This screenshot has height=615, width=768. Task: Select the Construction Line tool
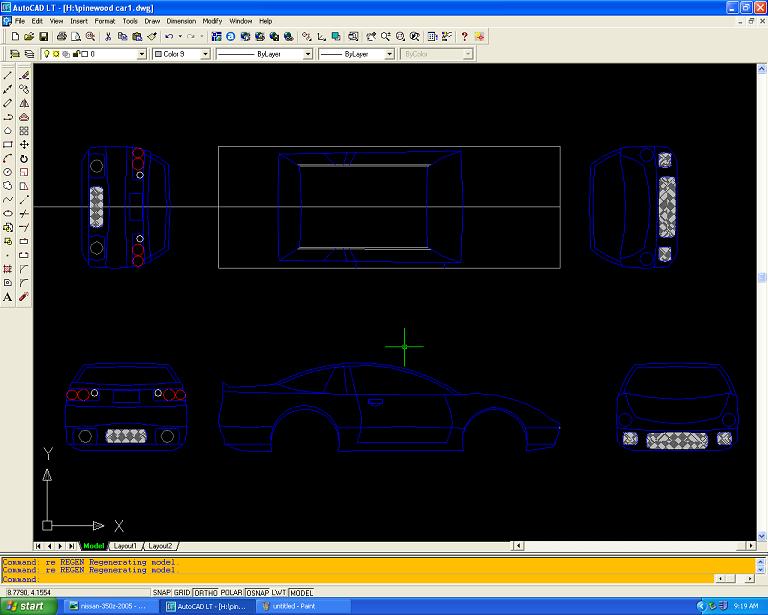pyautogui.click(x=8, y=90)
